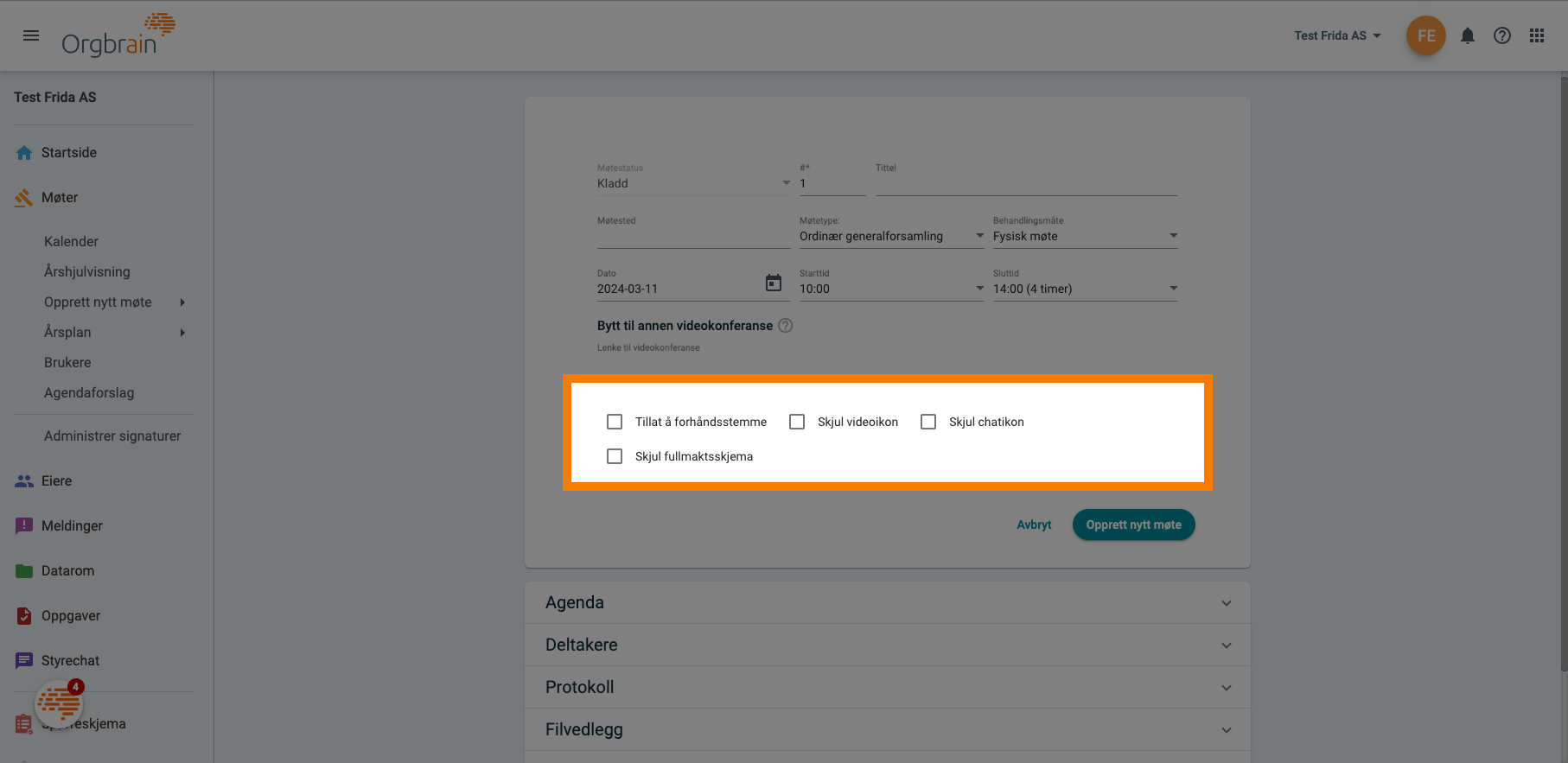This screenshot has width=1568, height=763.
Task: Click the Avbryt button
Action: point(1034,525)
